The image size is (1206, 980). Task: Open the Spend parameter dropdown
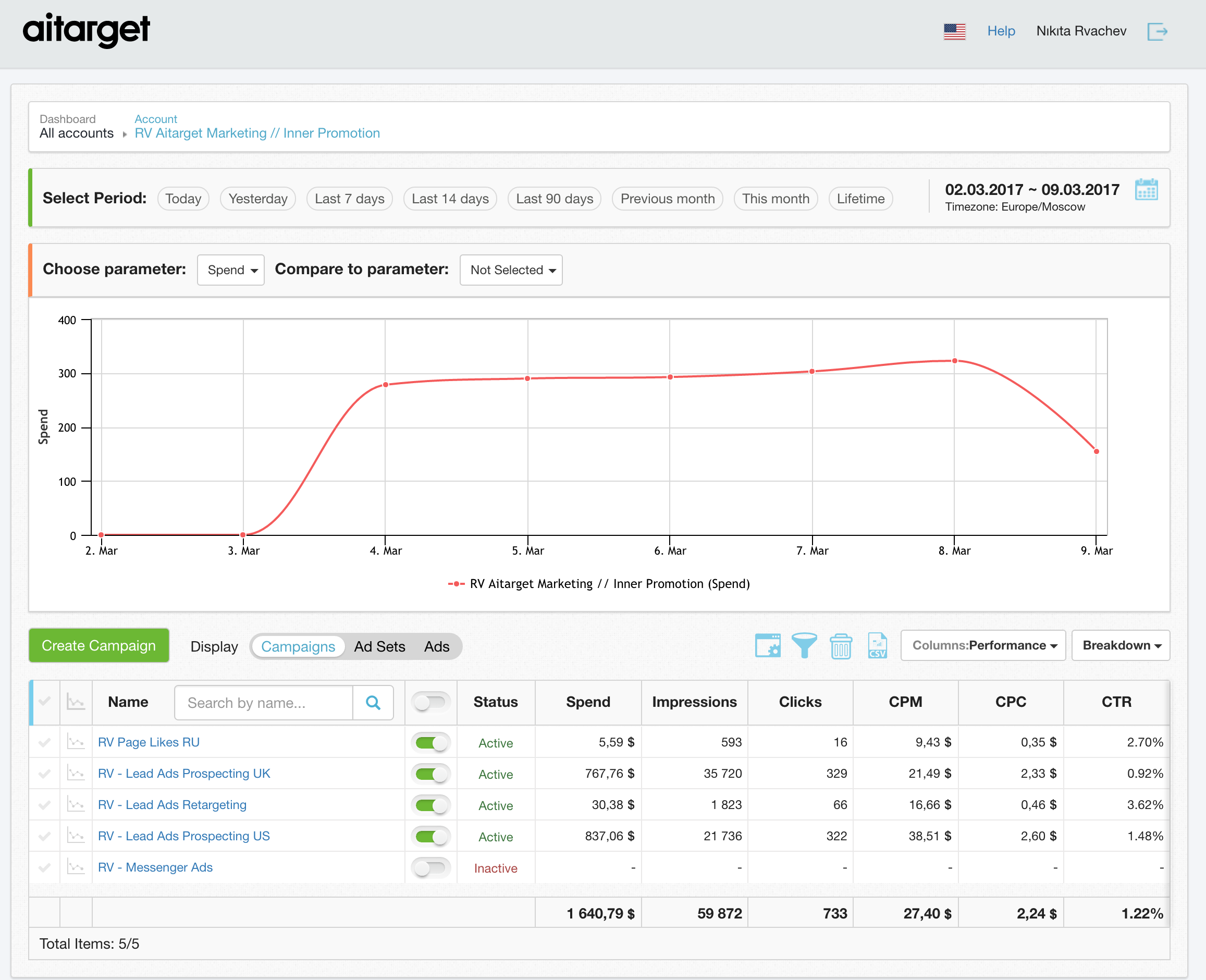tap(231, 270)
